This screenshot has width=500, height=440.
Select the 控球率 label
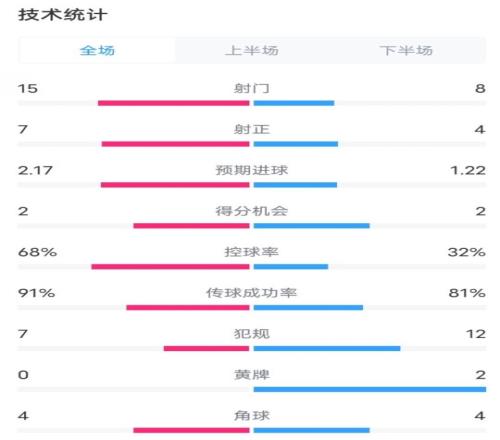252,252
